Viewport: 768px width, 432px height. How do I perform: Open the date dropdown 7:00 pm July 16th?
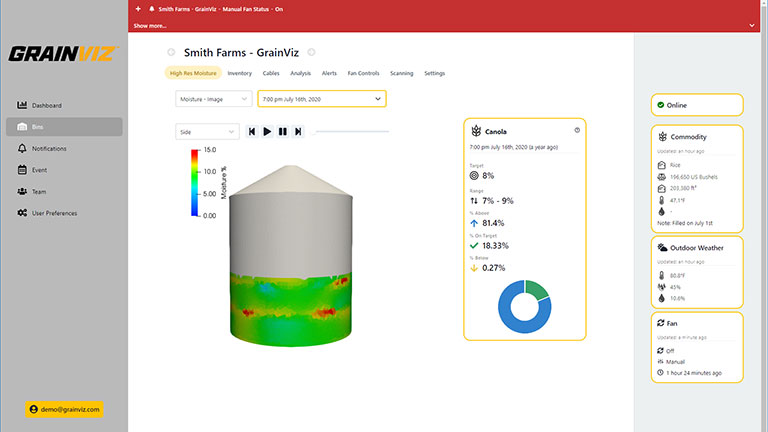(x=322, y=99)
